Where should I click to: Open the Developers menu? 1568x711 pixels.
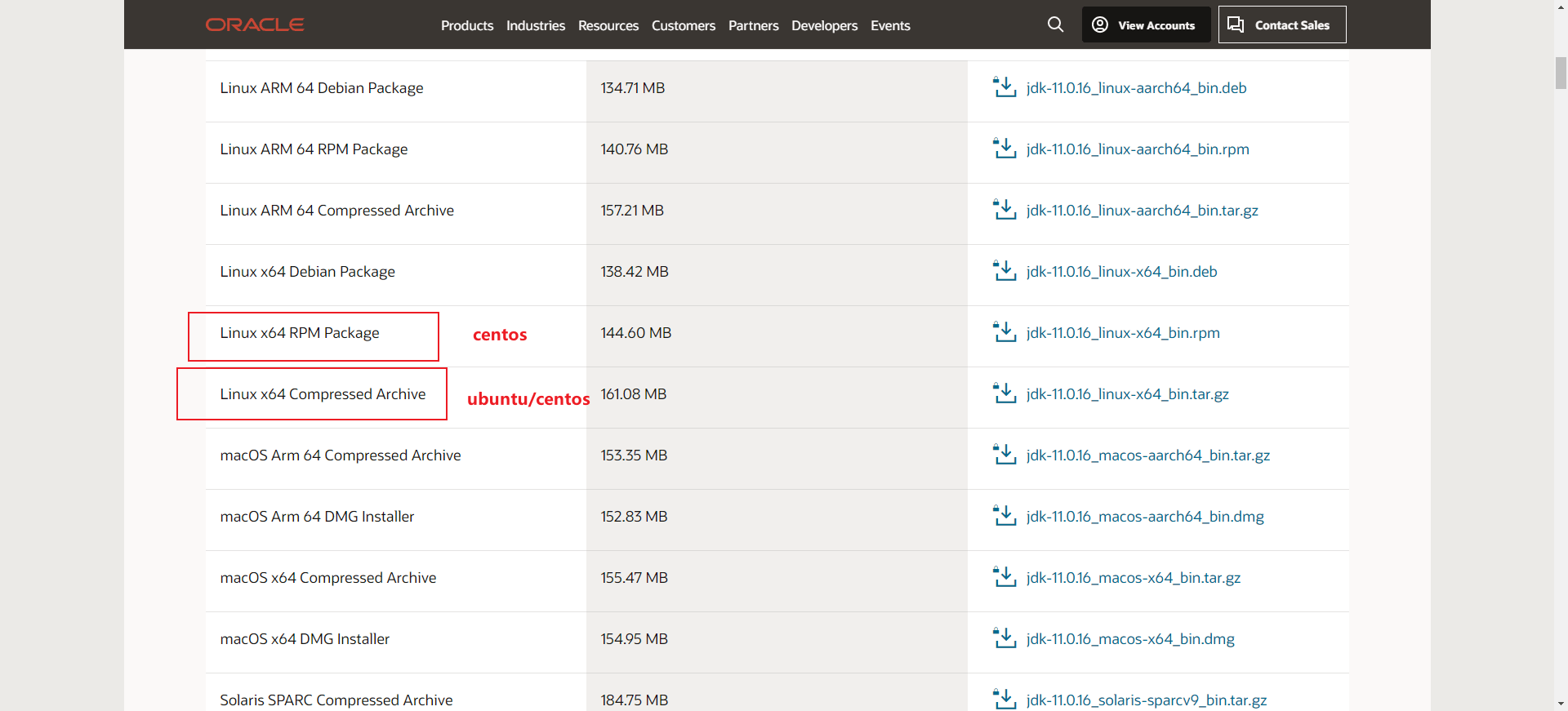825,25
